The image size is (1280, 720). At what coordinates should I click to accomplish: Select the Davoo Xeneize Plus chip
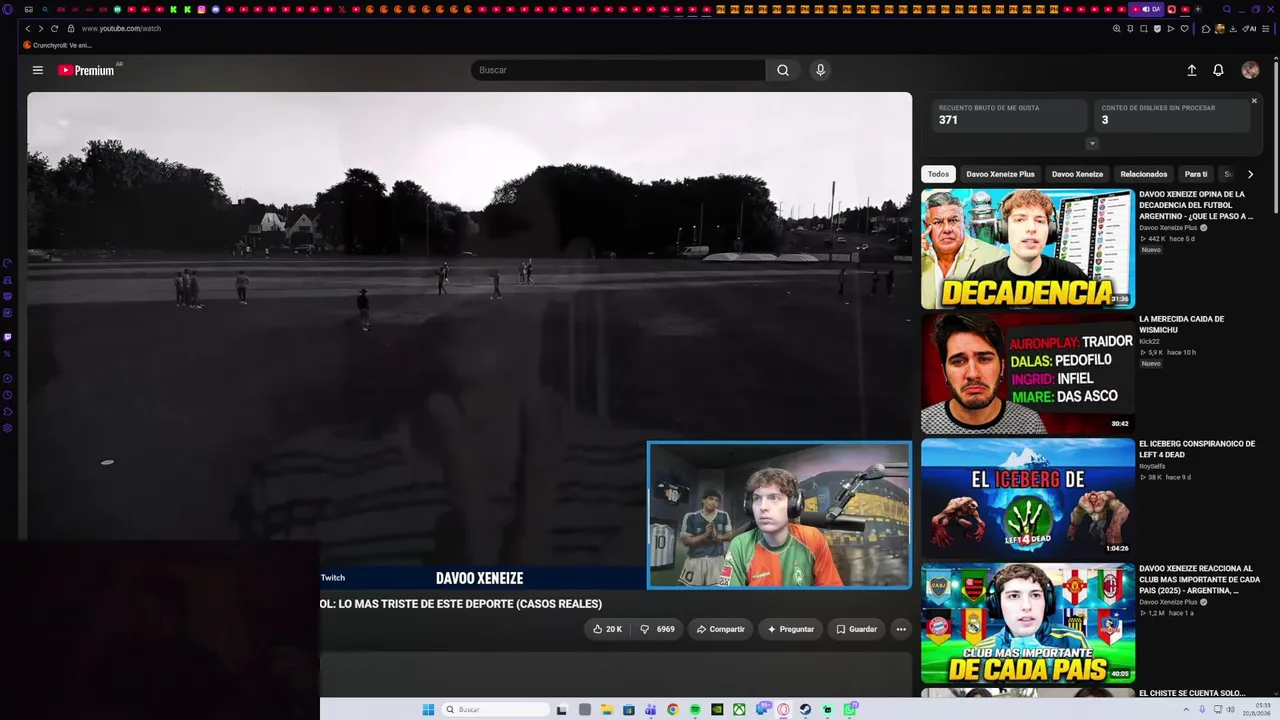pyautogui.click(x=1000, y=174)
